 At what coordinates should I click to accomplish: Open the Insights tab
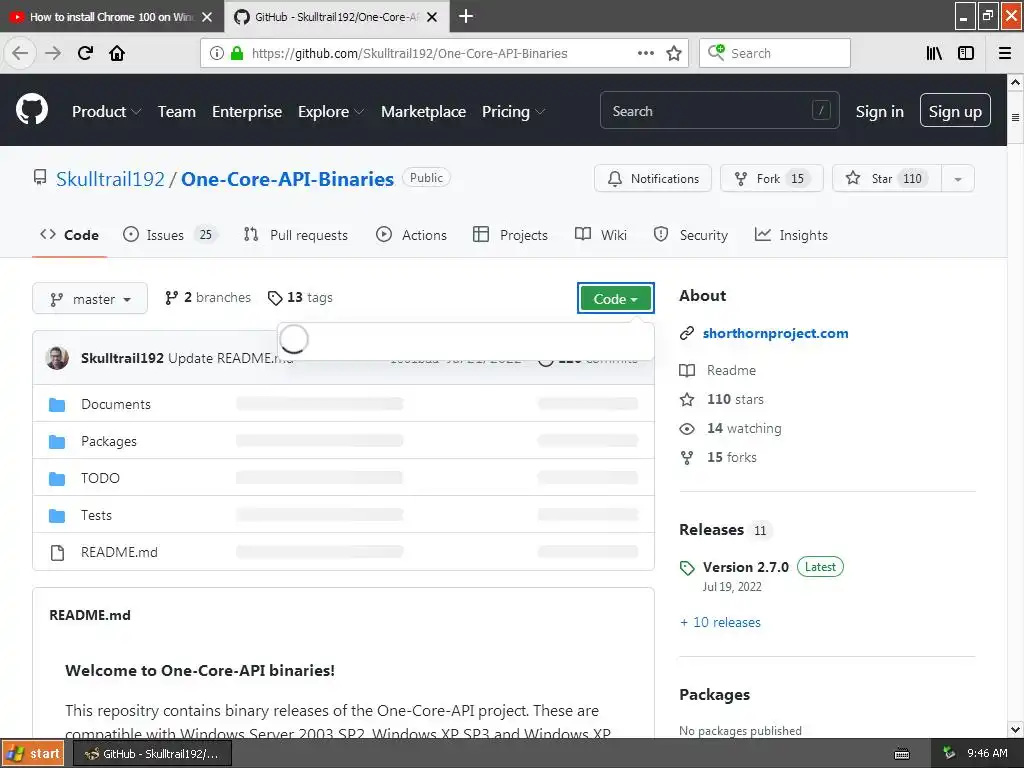pos(791,235)
